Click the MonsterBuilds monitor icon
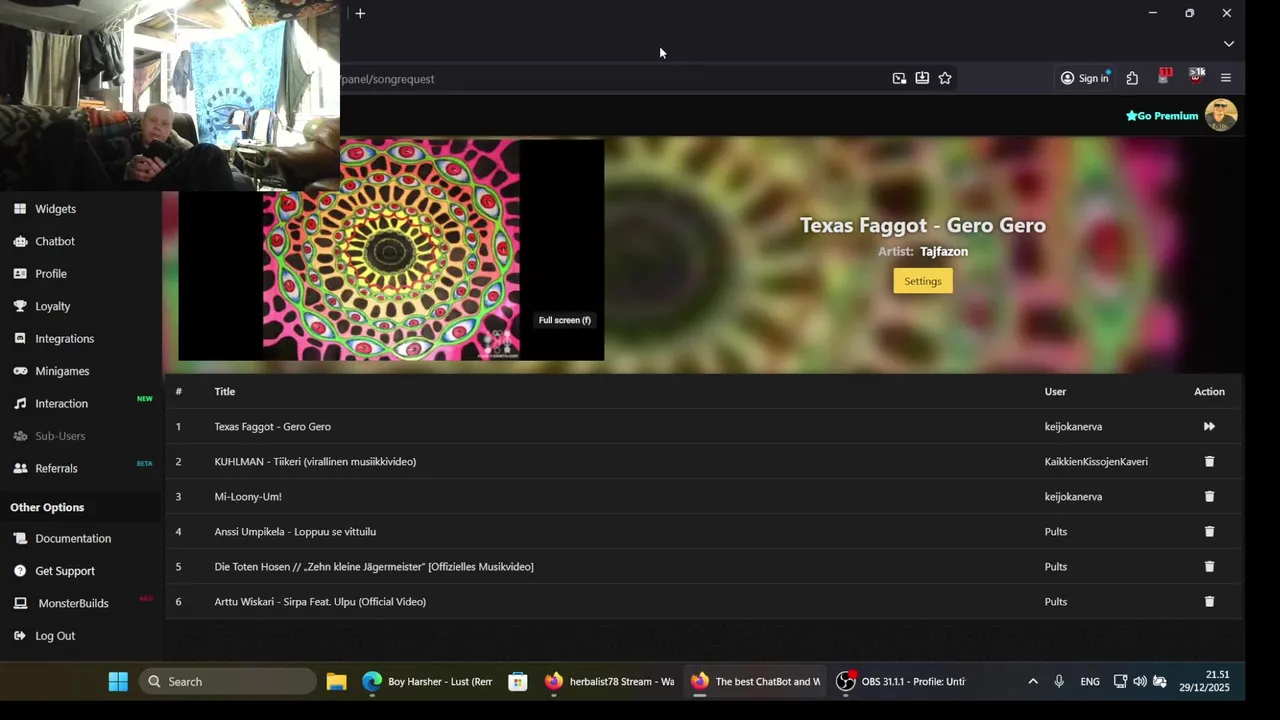This screenshot has height=720, width=1280. pos(20,603)
